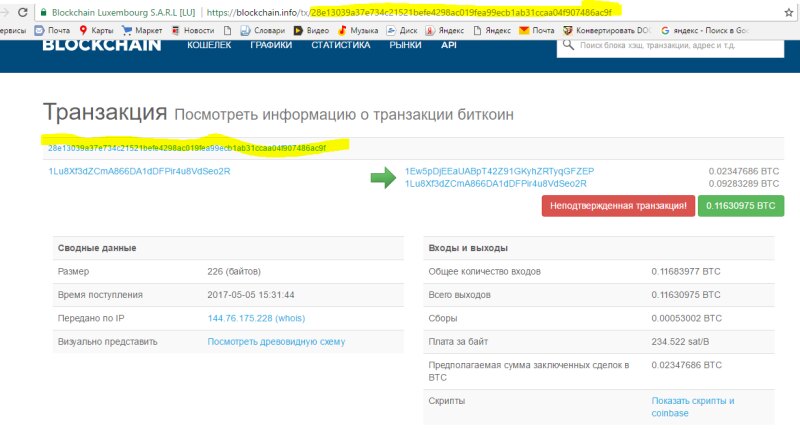Focus the block, transaction, address search field
The height and width of the screenshot is (430, 800).
(680, 46)
